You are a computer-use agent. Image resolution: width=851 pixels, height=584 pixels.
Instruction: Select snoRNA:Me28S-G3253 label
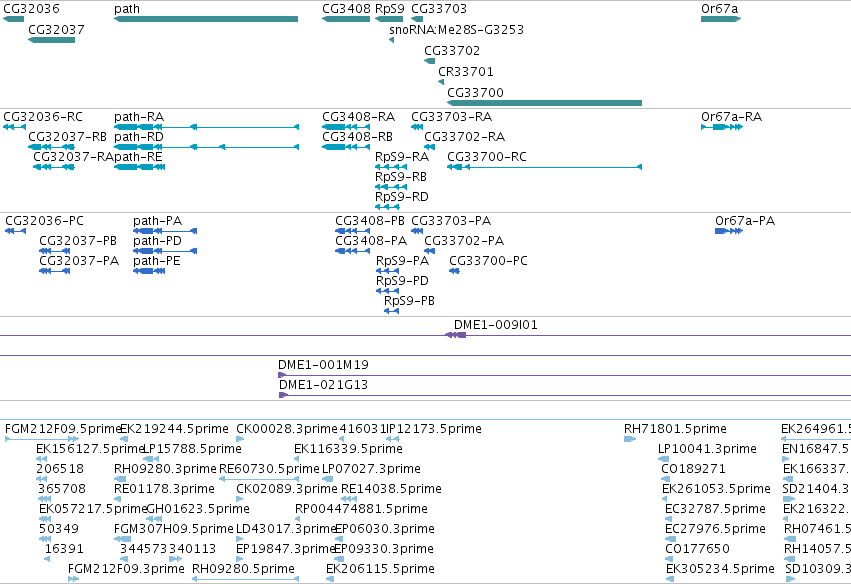[x=456, y=30]
